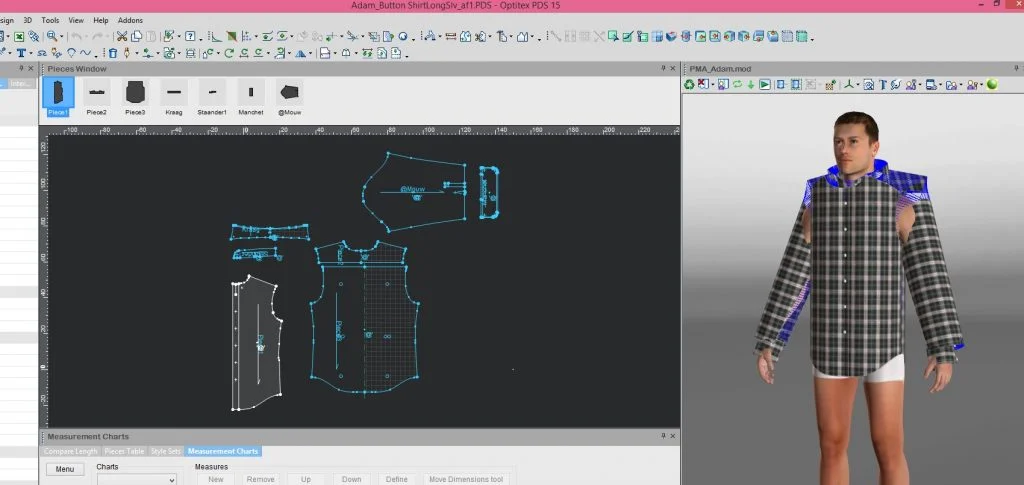The image size is (1024, 485).
Task: Expand the Zoom tool dropdown arrow
Action: pos(63,37)
